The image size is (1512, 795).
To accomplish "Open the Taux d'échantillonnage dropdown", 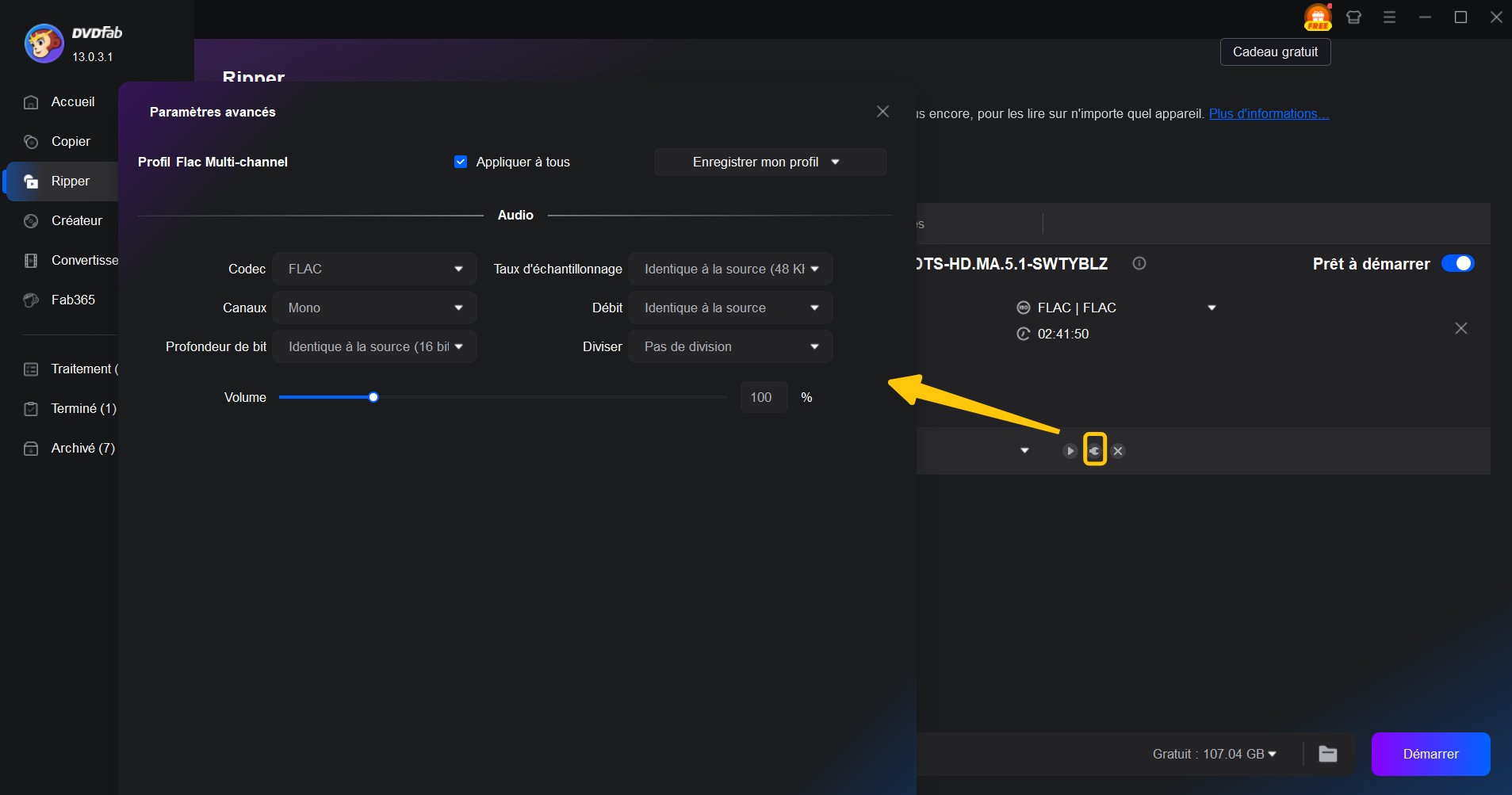I will (730, 269).
